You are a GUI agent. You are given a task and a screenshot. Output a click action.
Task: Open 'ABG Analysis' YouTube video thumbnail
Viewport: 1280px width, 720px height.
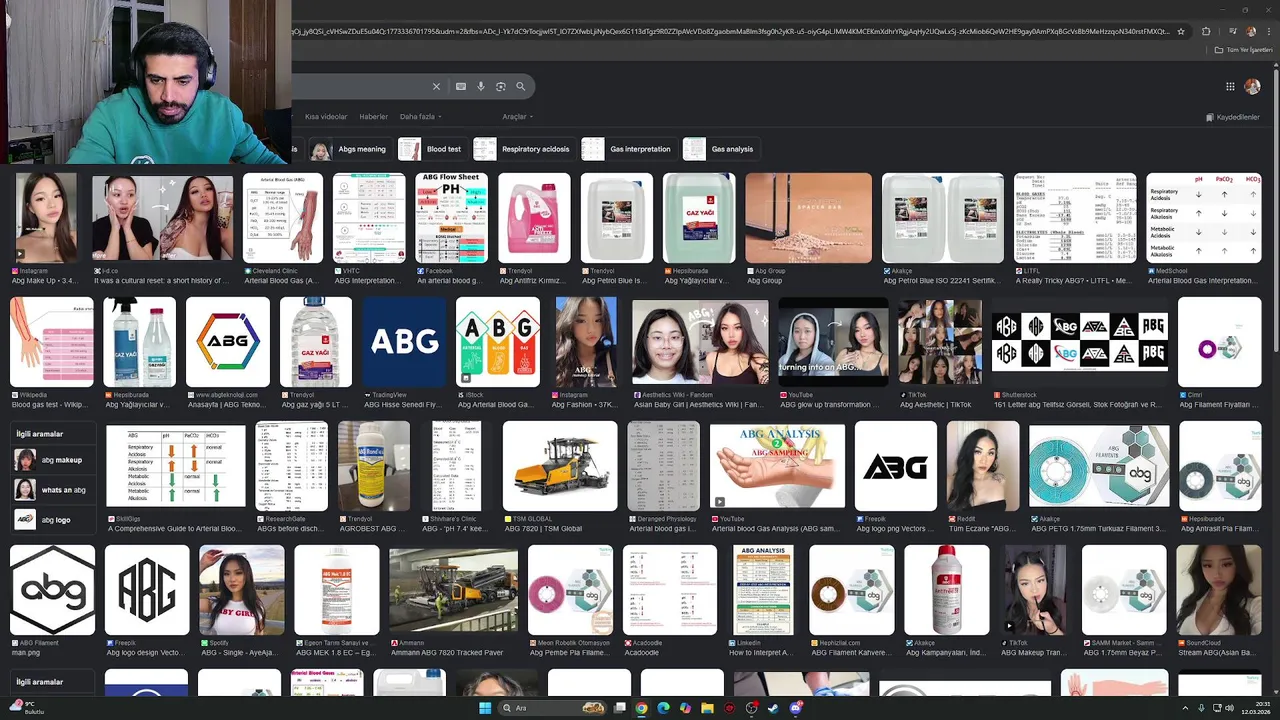(777, 466)
